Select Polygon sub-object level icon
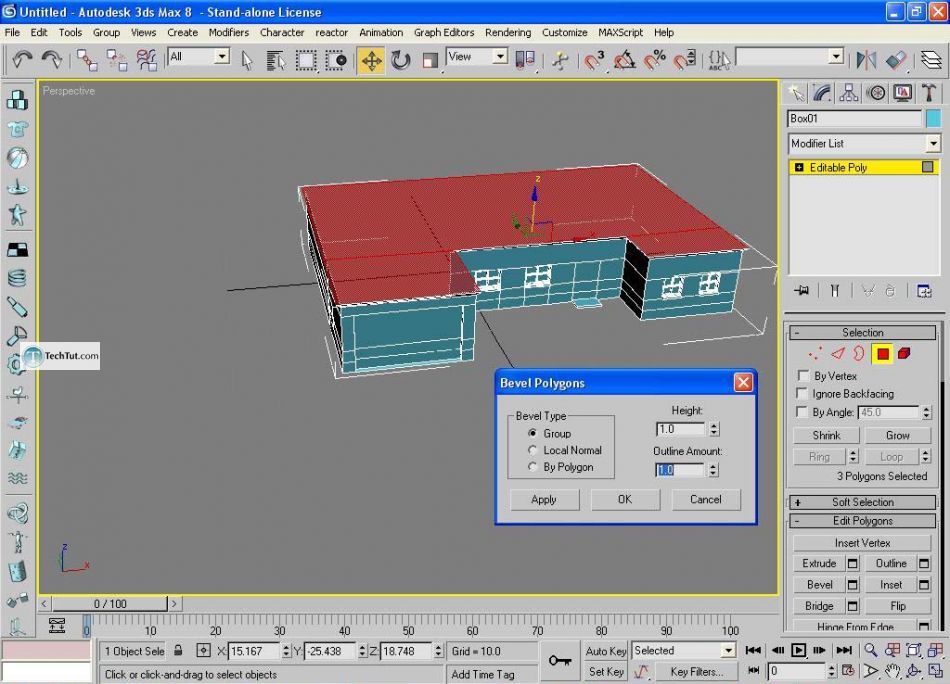950x684 pixels. pos(883,354)
